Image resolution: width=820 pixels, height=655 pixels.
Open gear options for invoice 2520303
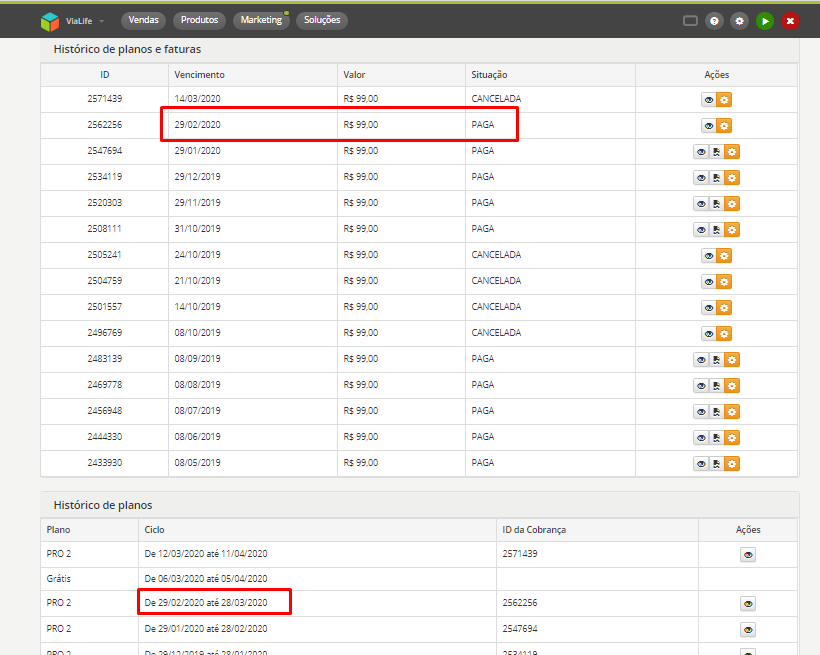tap(732, 204)
